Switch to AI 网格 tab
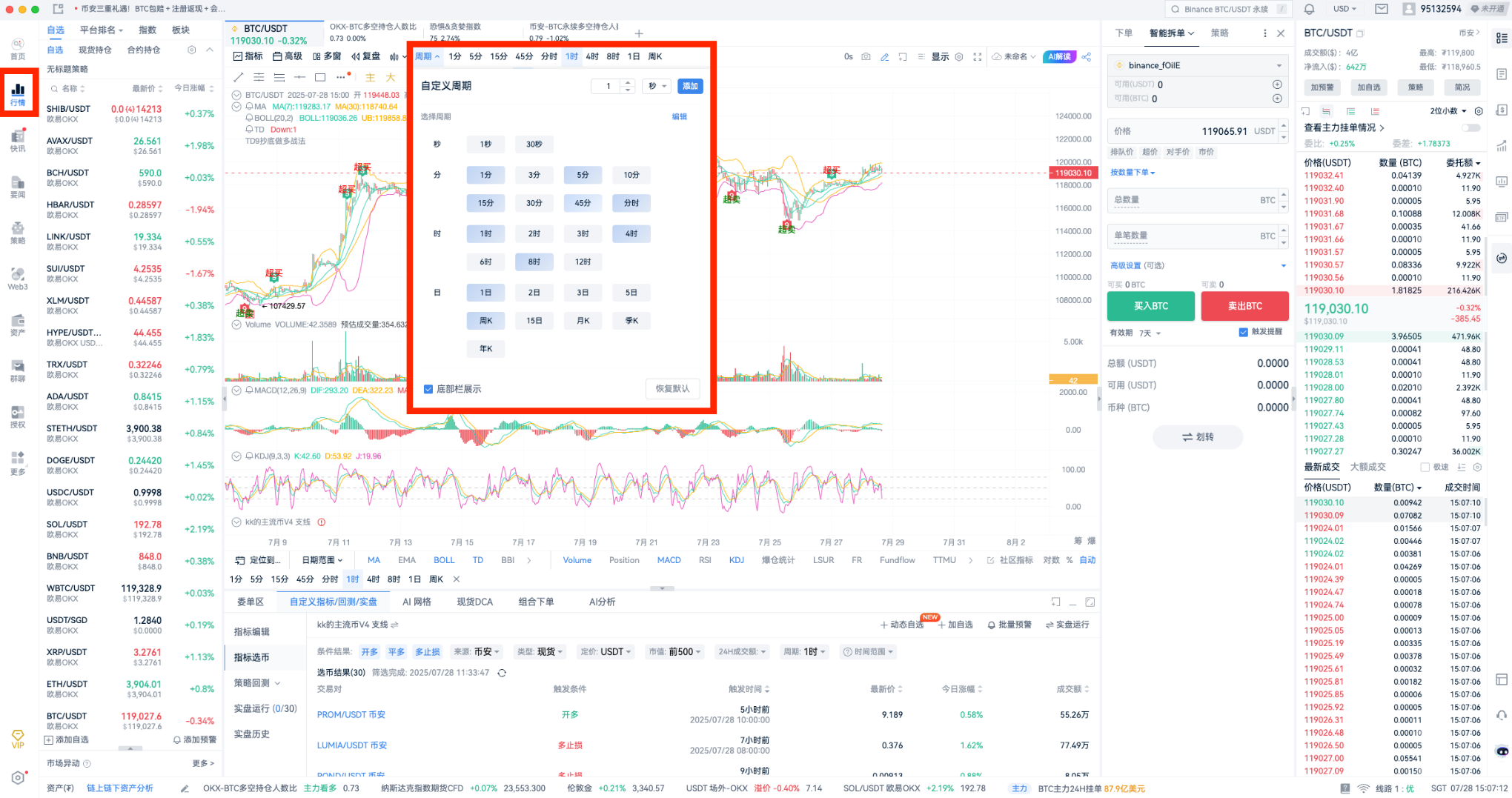The width and height of the screenshot is (1512, 798). click(417, 602)
